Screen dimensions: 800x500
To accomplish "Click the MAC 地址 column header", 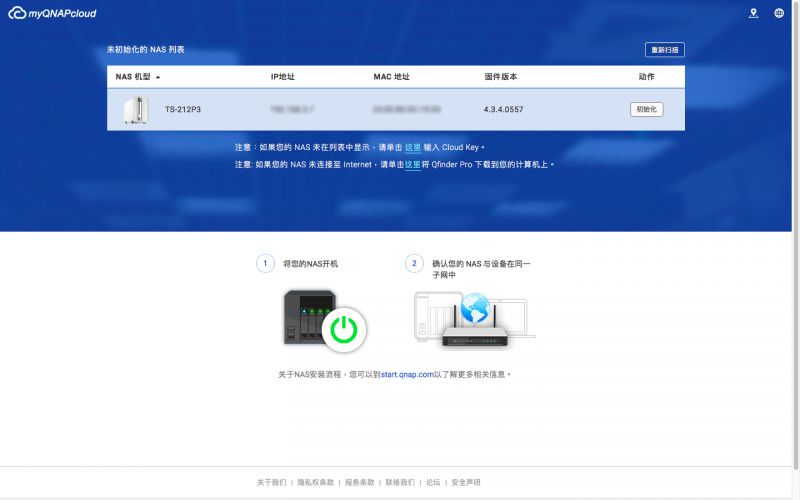I will (391, 77).
